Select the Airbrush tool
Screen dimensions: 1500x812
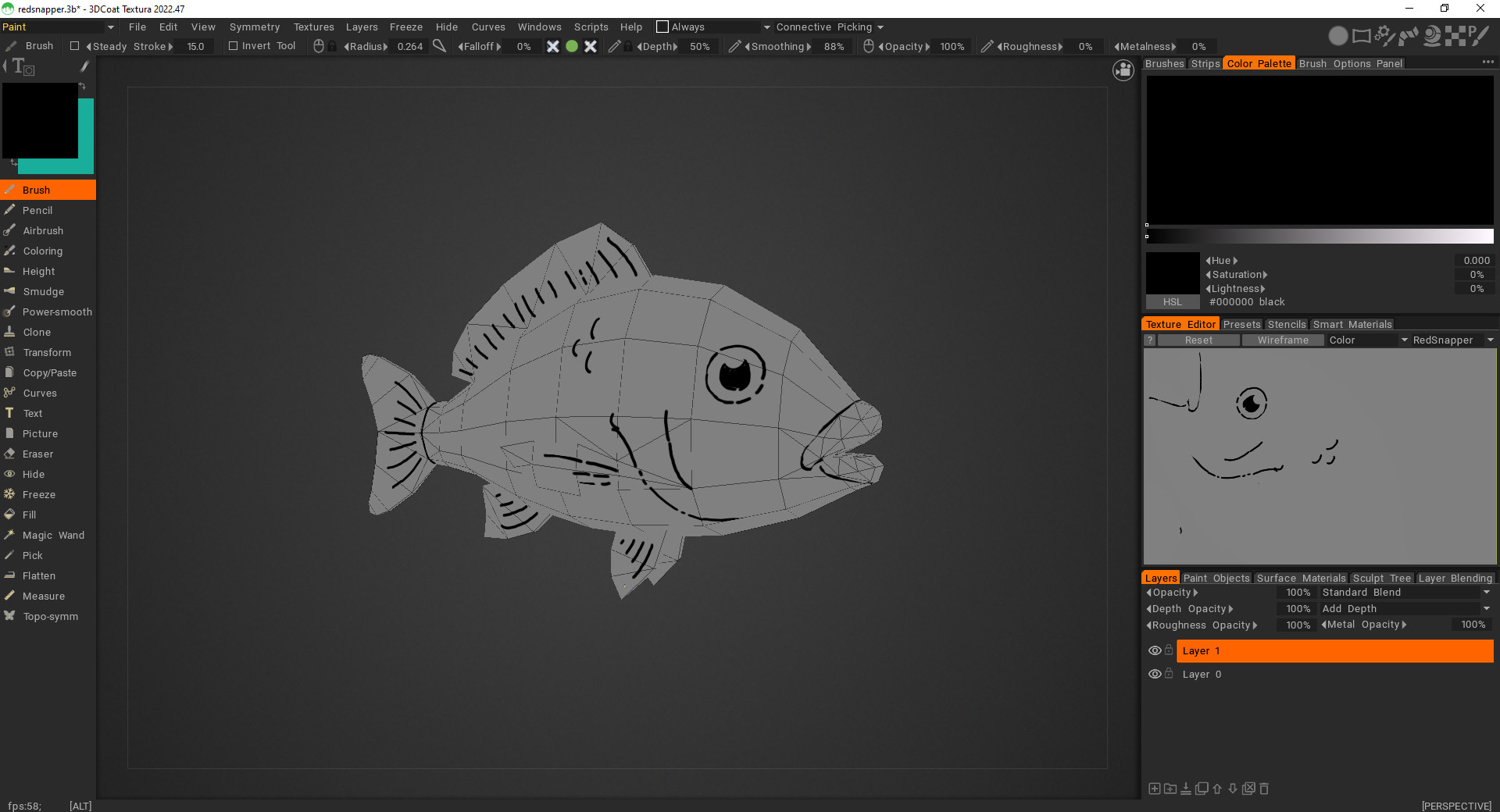[48, 230]
